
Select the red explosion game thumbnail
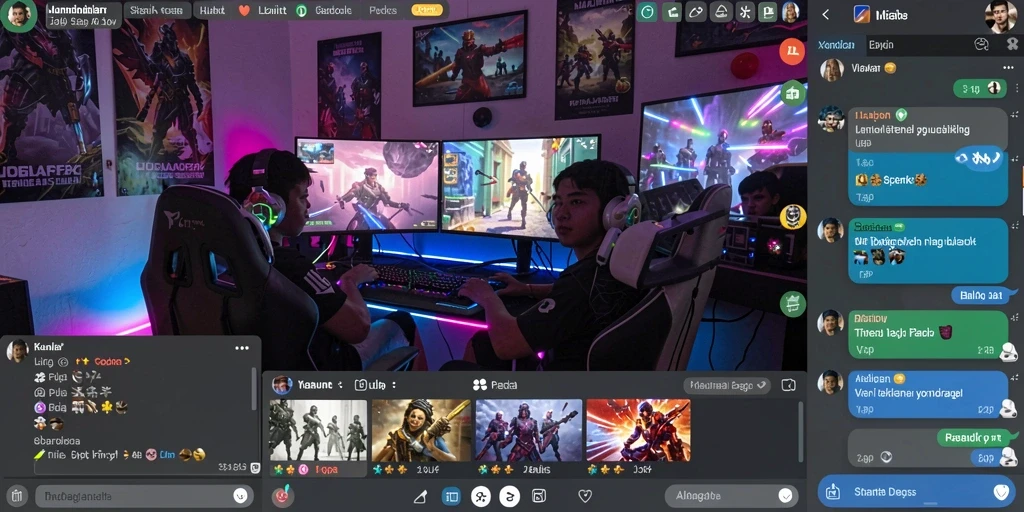pos(638,430)
